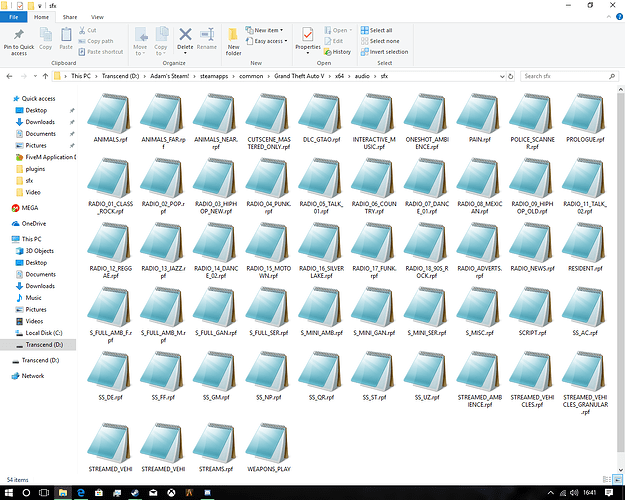Switch to the Share ribbon tab
This screenshot has height=500, width=625.
[70, 17]
